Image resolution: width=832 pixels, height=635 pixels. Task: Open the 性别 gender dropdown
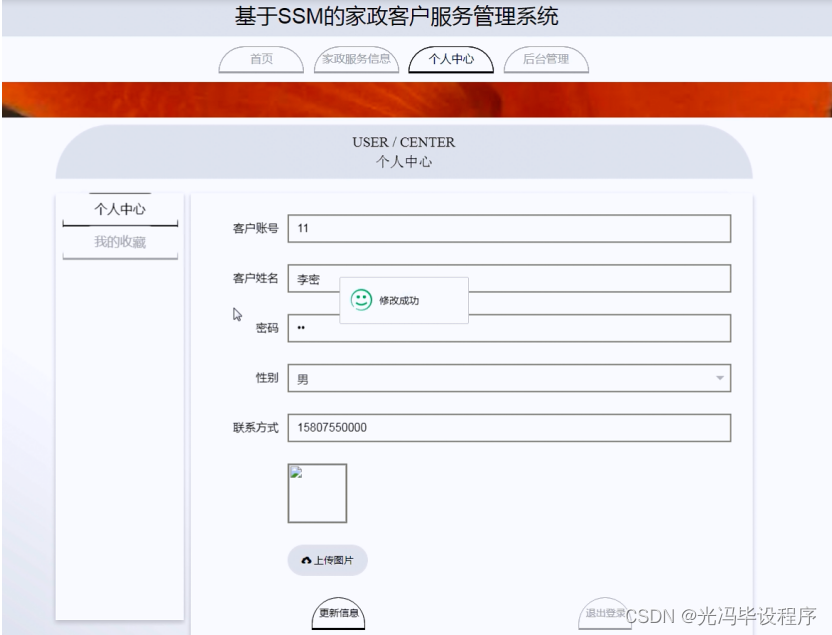[510, 378]
